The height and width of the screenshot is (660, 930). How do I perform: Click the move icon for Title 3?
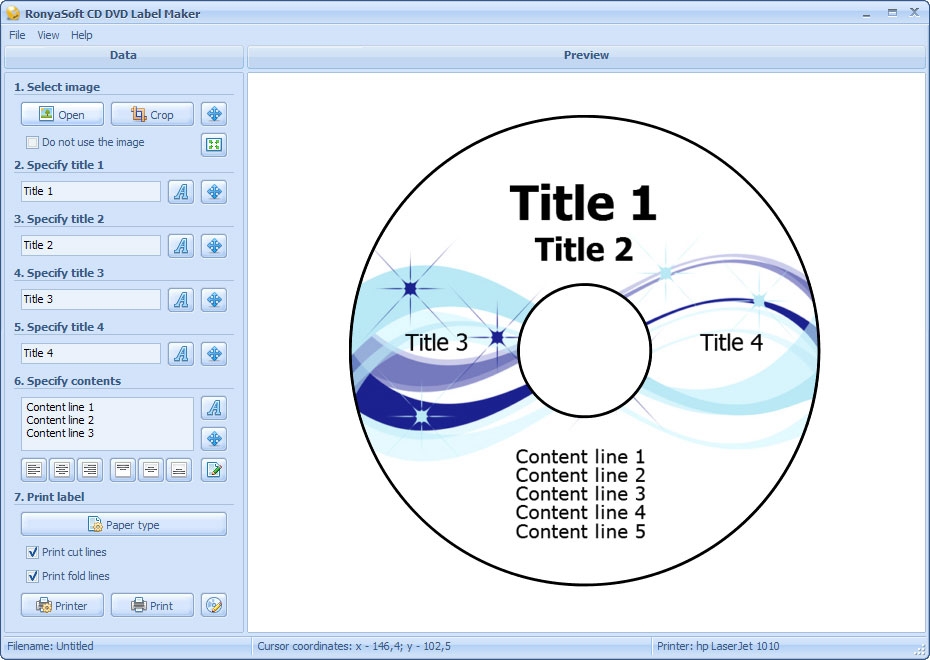pos(214,299)
